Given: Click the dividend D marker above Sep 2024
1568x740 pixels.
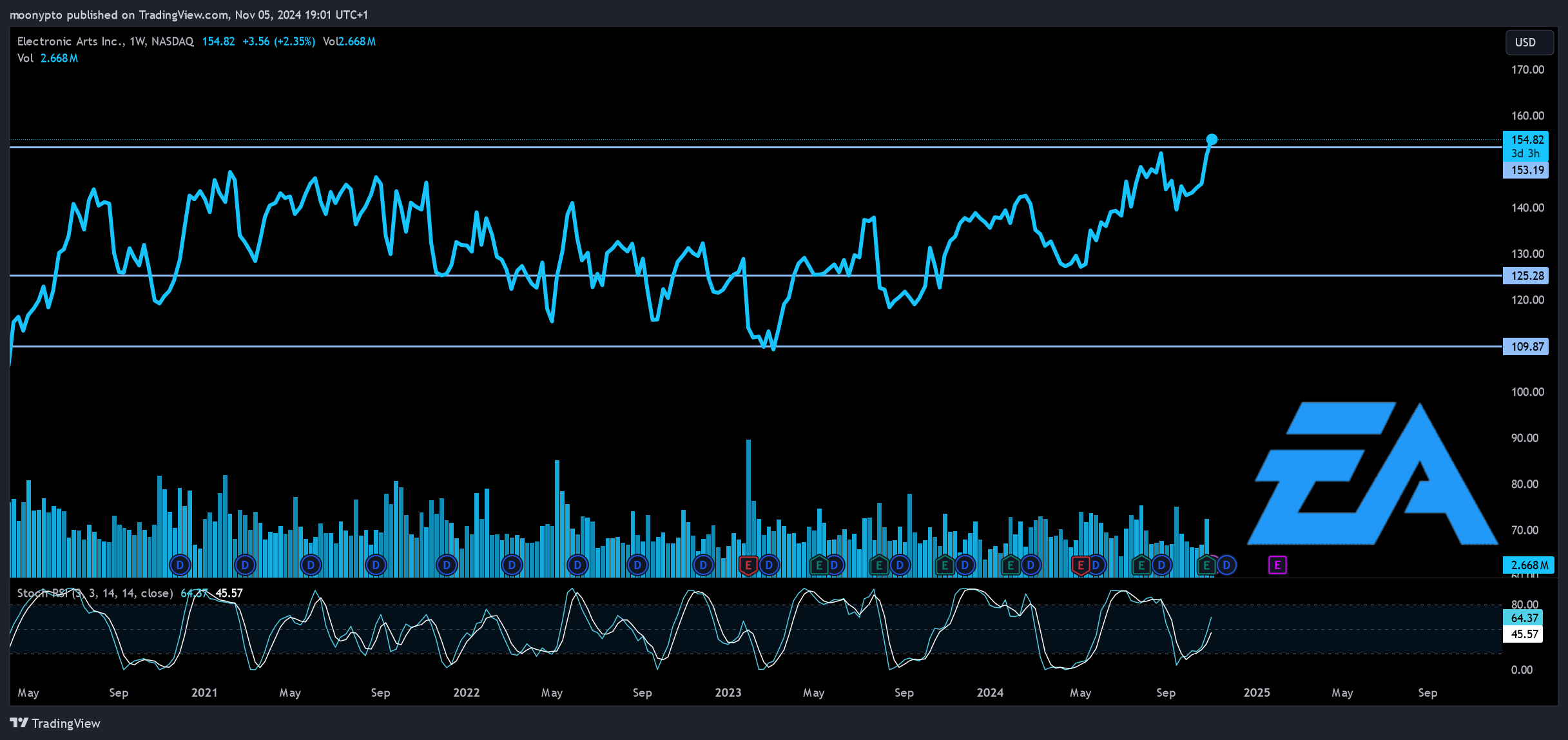Looking at the screenshot, I should coord(1161,565).
